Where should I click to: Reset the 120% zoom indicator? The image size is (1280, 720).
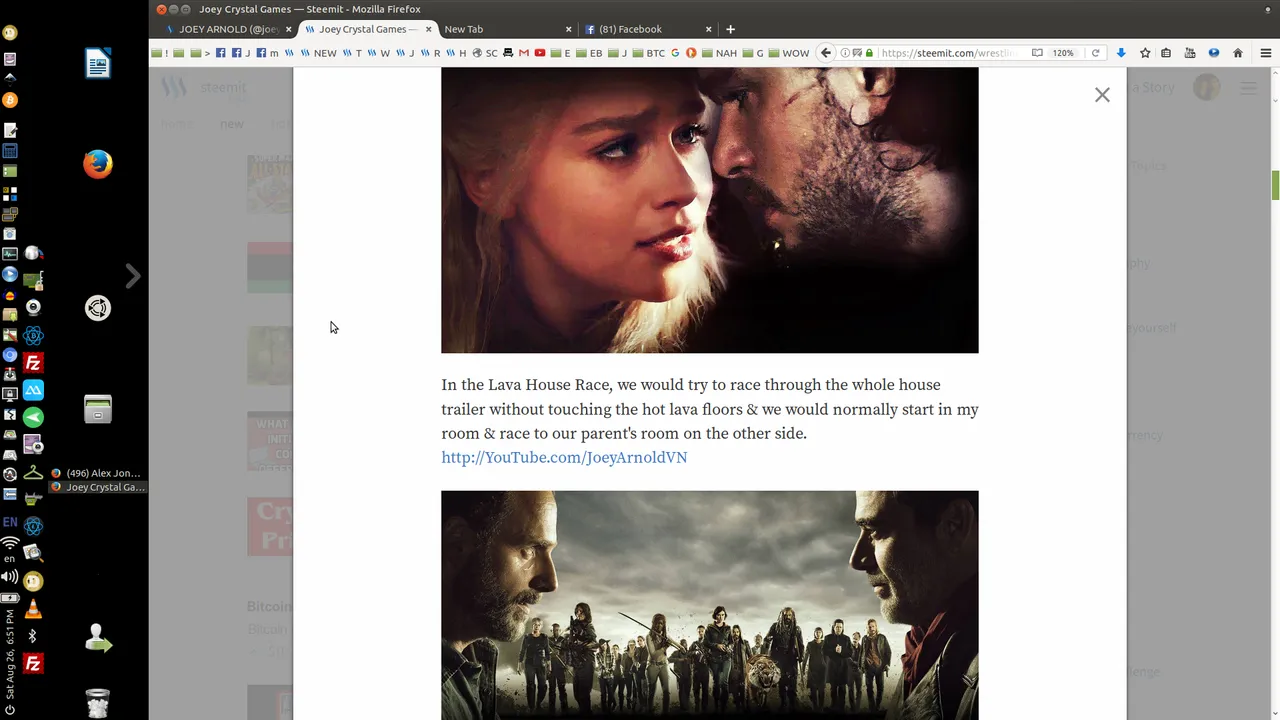1063,53
